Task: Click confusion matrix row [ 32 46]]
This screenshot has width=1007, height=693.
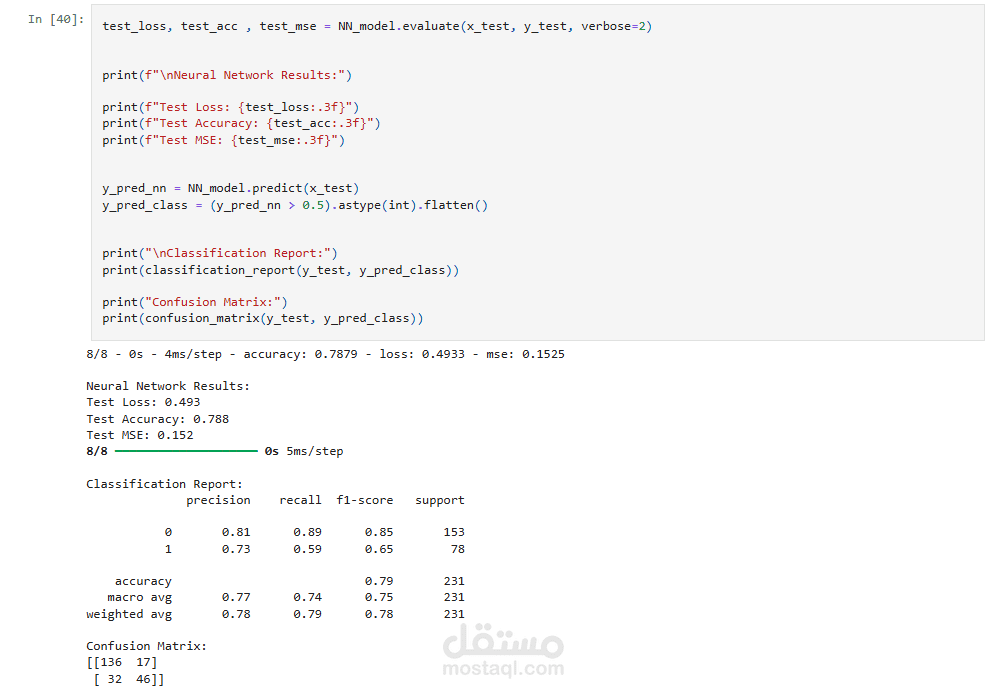Action: coord(128,679)
